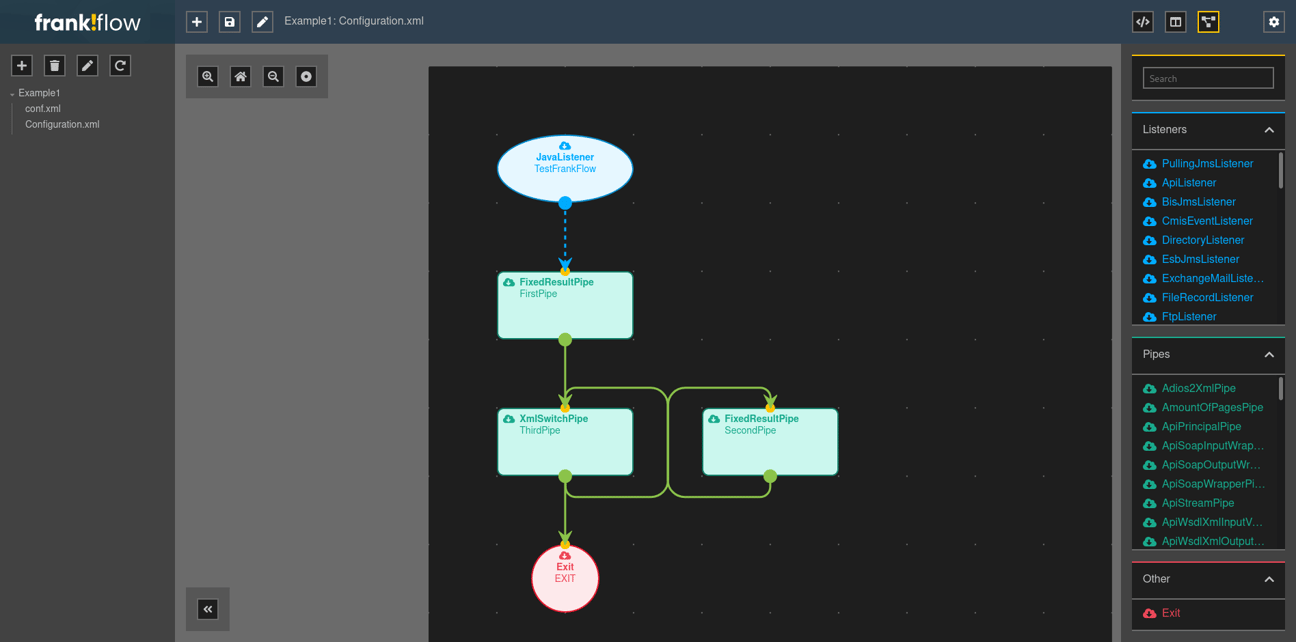Select the flow diagram view
1296x642 pixels.
1208,21
